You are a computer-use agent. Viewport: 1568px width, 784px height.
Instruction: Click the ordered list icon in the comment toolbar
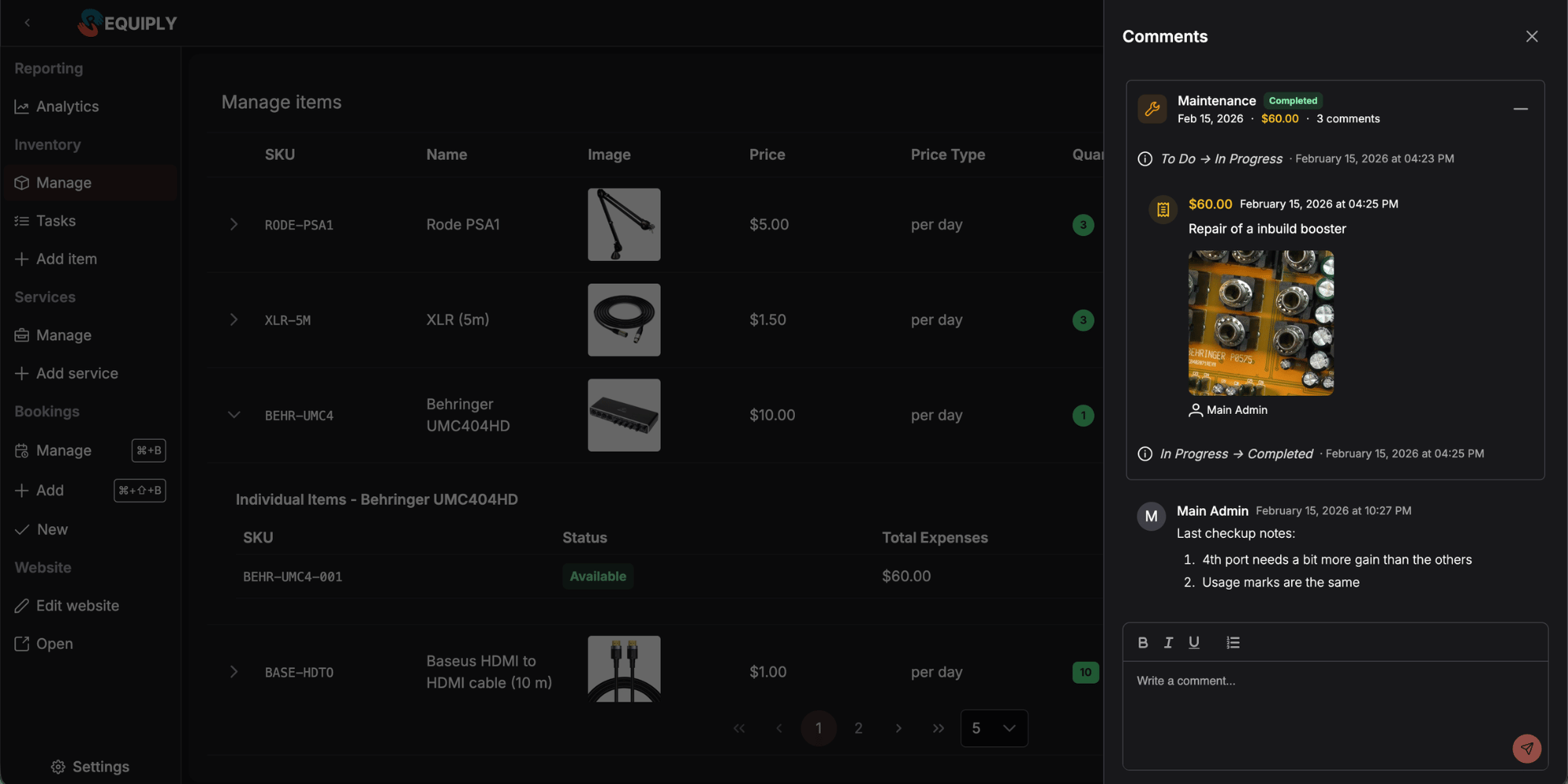click(1232, 642)
